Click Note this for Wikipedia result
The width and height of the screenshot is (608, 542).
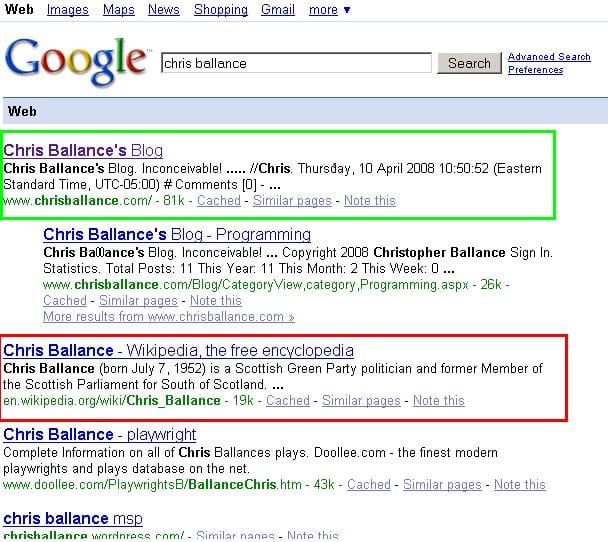(439, 400)
